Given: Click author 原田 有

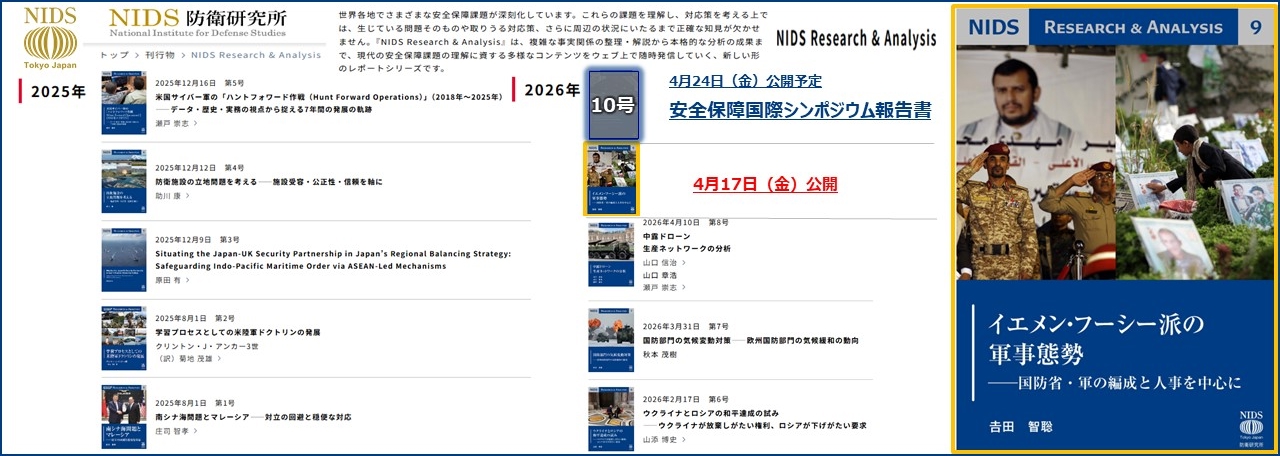Looking at the screenshot, I should [x=170, y=281].
